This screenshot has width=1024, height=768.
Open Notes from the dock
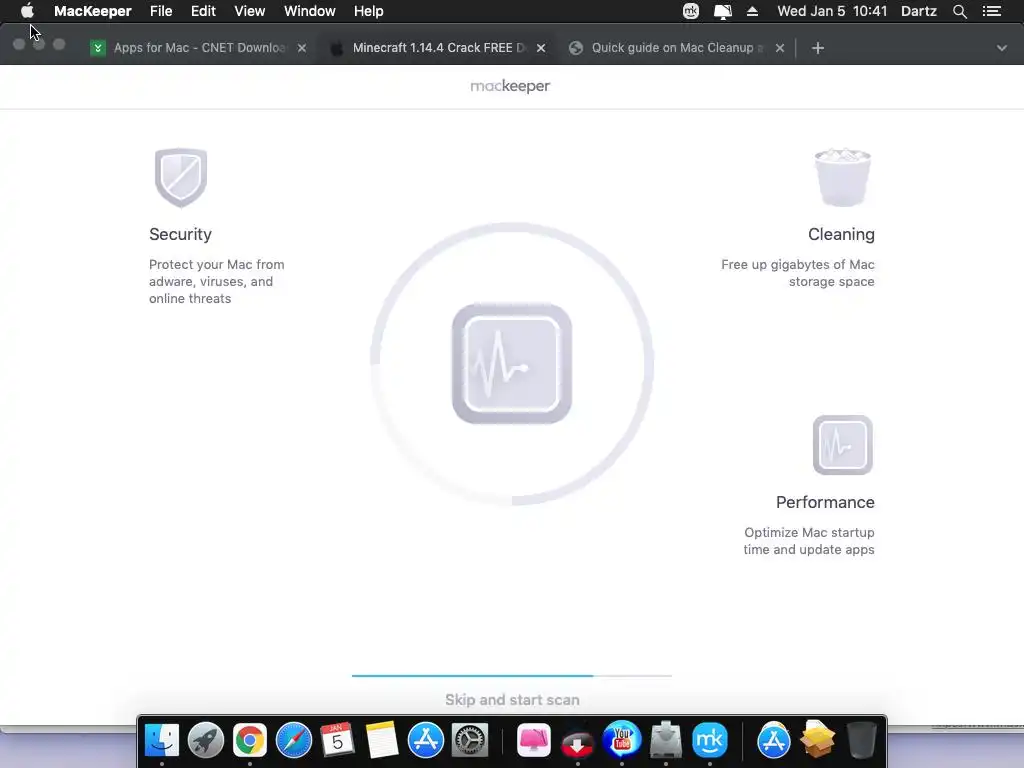pos(381,741)
